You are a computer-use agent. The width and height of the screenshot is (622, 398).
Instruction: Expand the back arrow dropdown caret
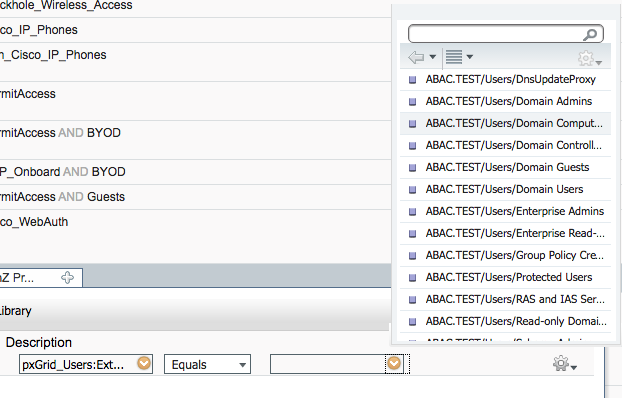point(433,57)
